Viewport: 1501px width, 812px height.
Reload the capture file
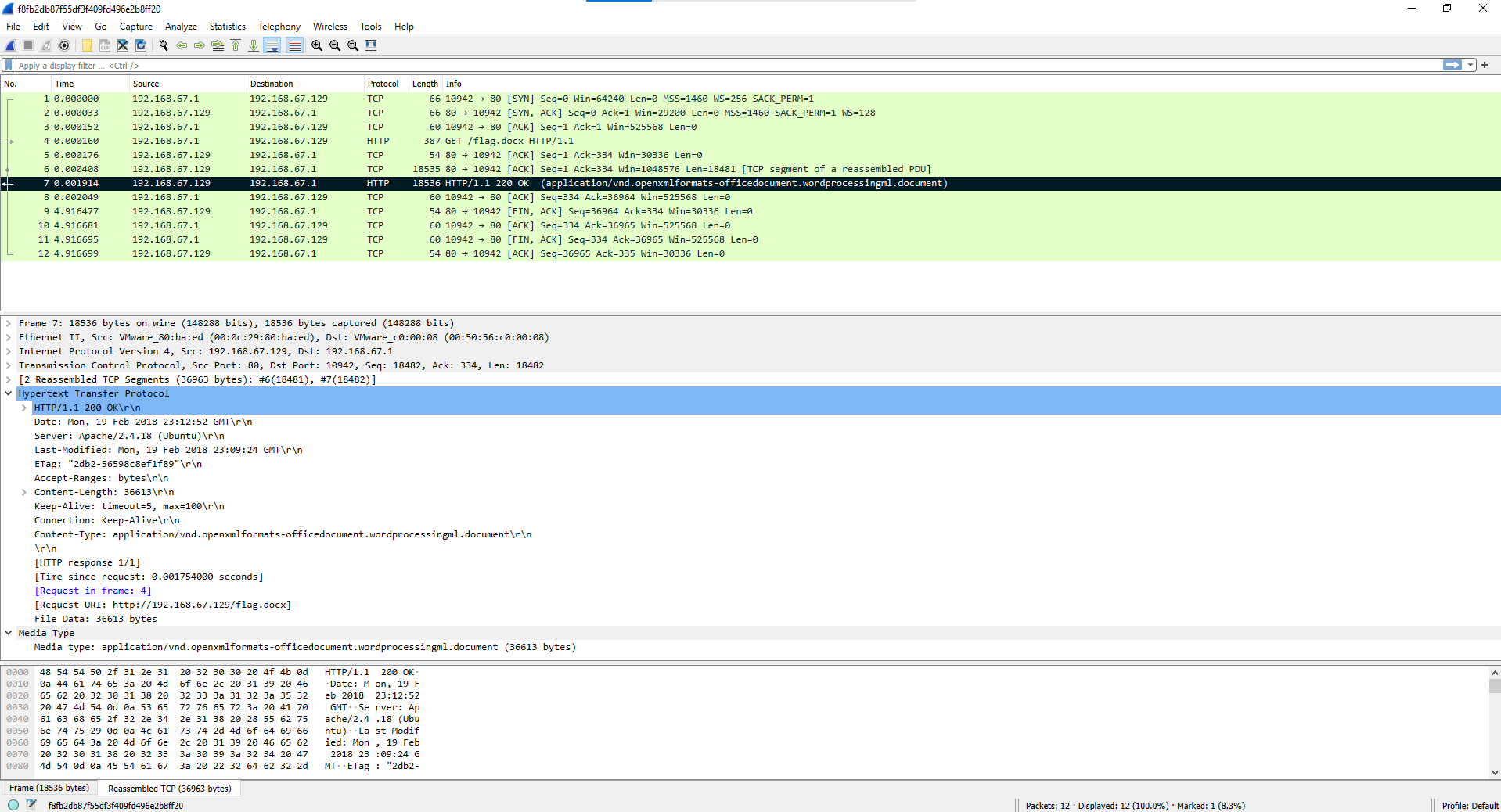point(141,45)
